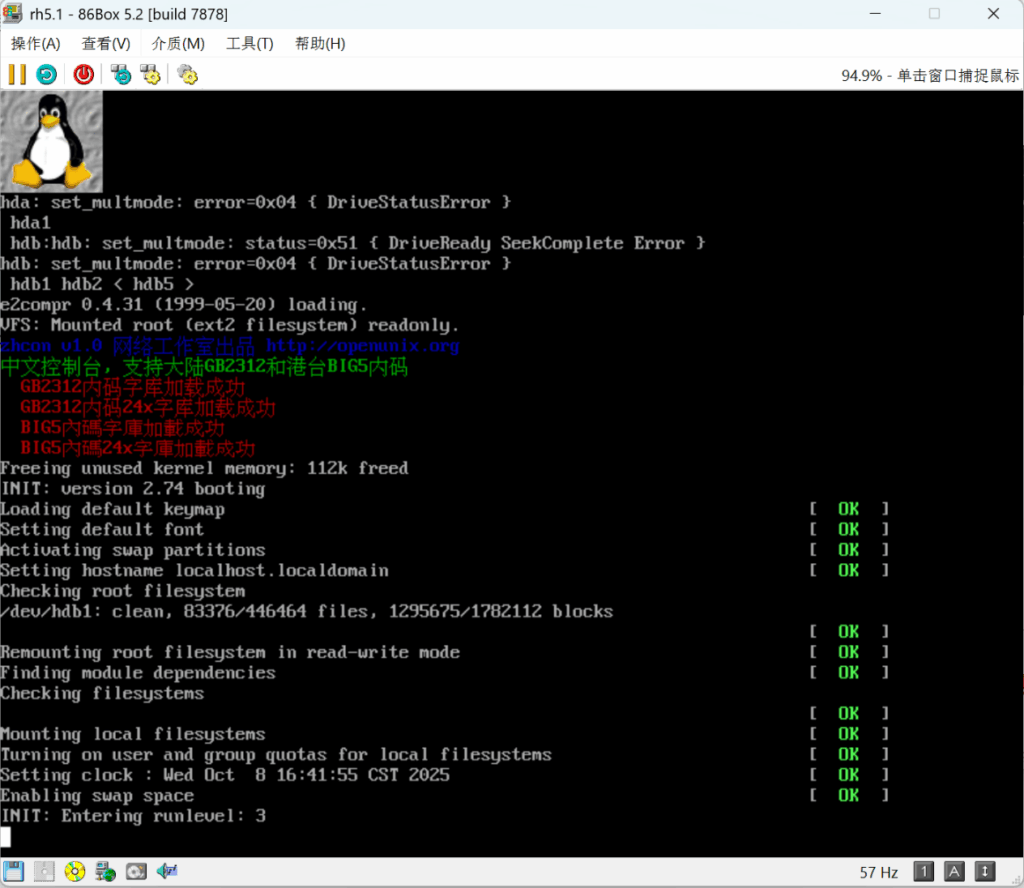Click the greyed second floppy drive icon
Screen dimensions: 1024x888
[44, 871]
